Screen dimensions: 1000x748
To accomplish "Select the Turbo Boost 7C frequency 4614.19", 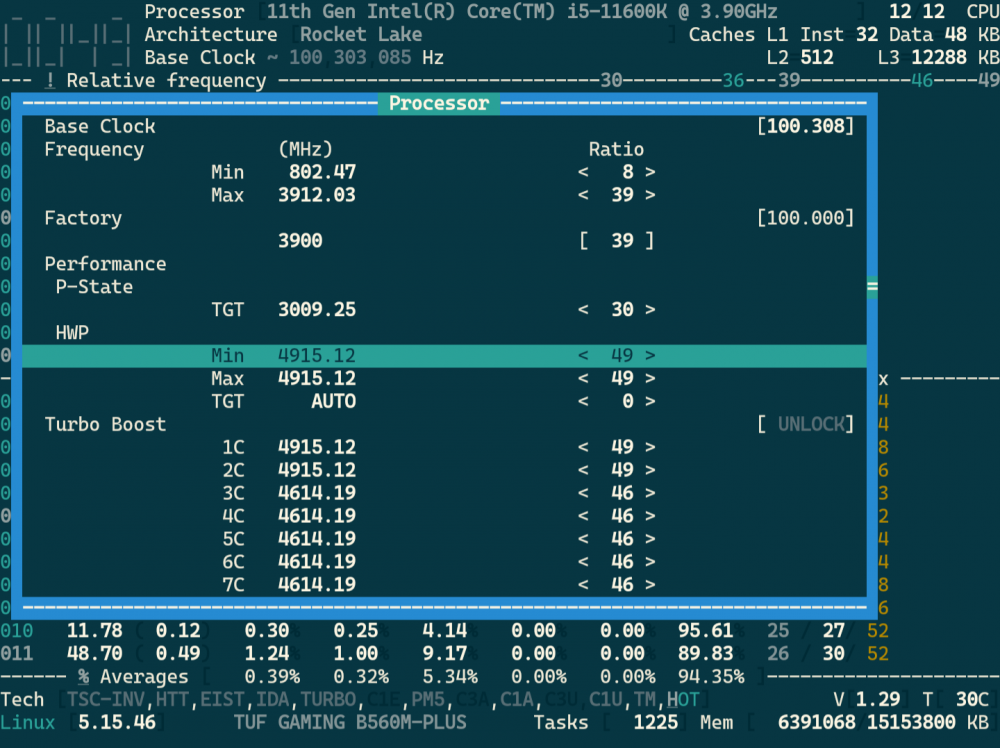I will (x=317, y=585).
